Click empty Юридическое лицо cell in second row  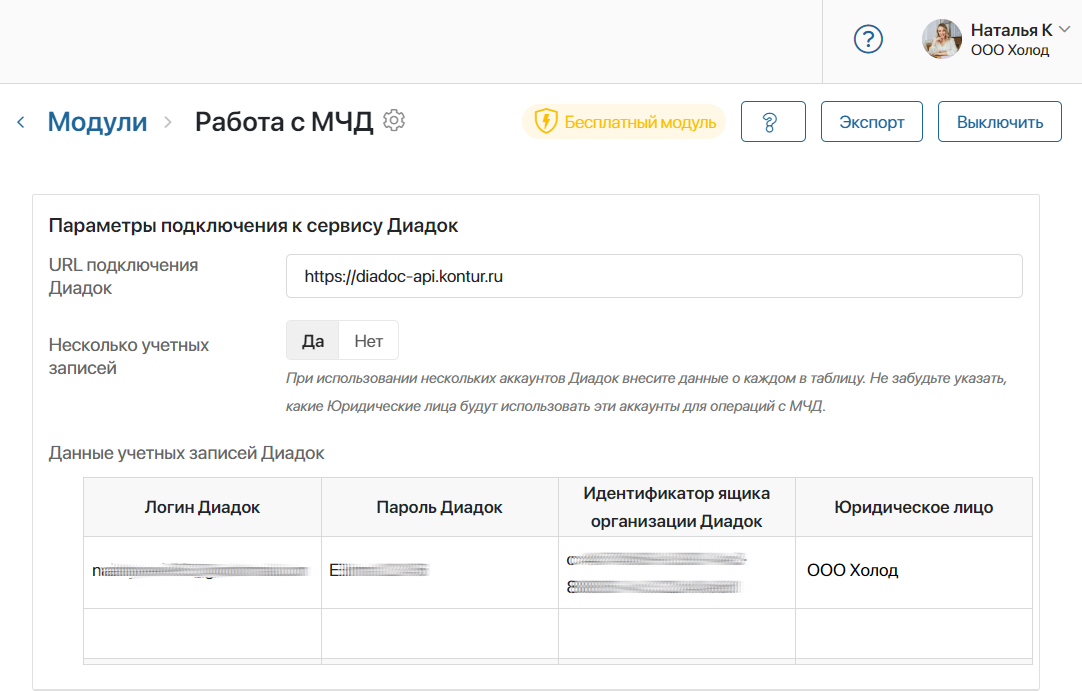point(912,633)
